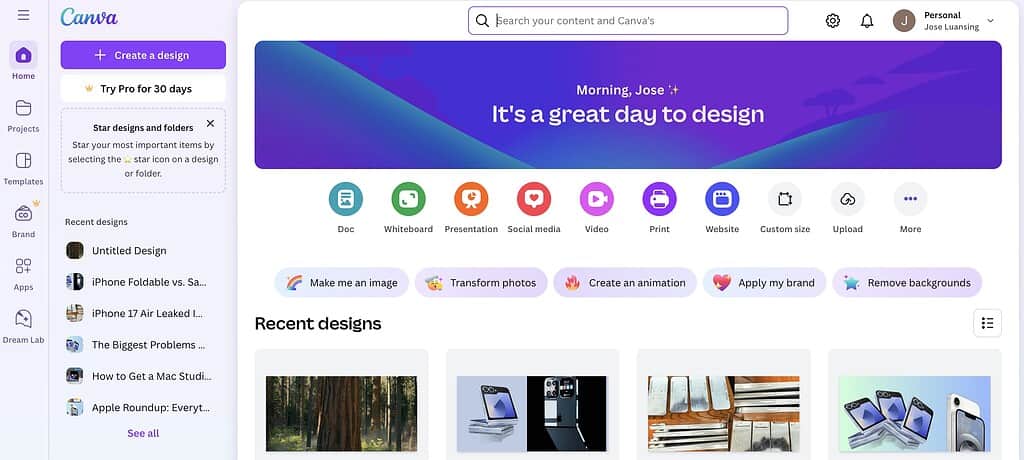Go to Projects in the sidebar
This screenshot has height=460, width=1024.
pyautogui.click(x=24, y=116)
